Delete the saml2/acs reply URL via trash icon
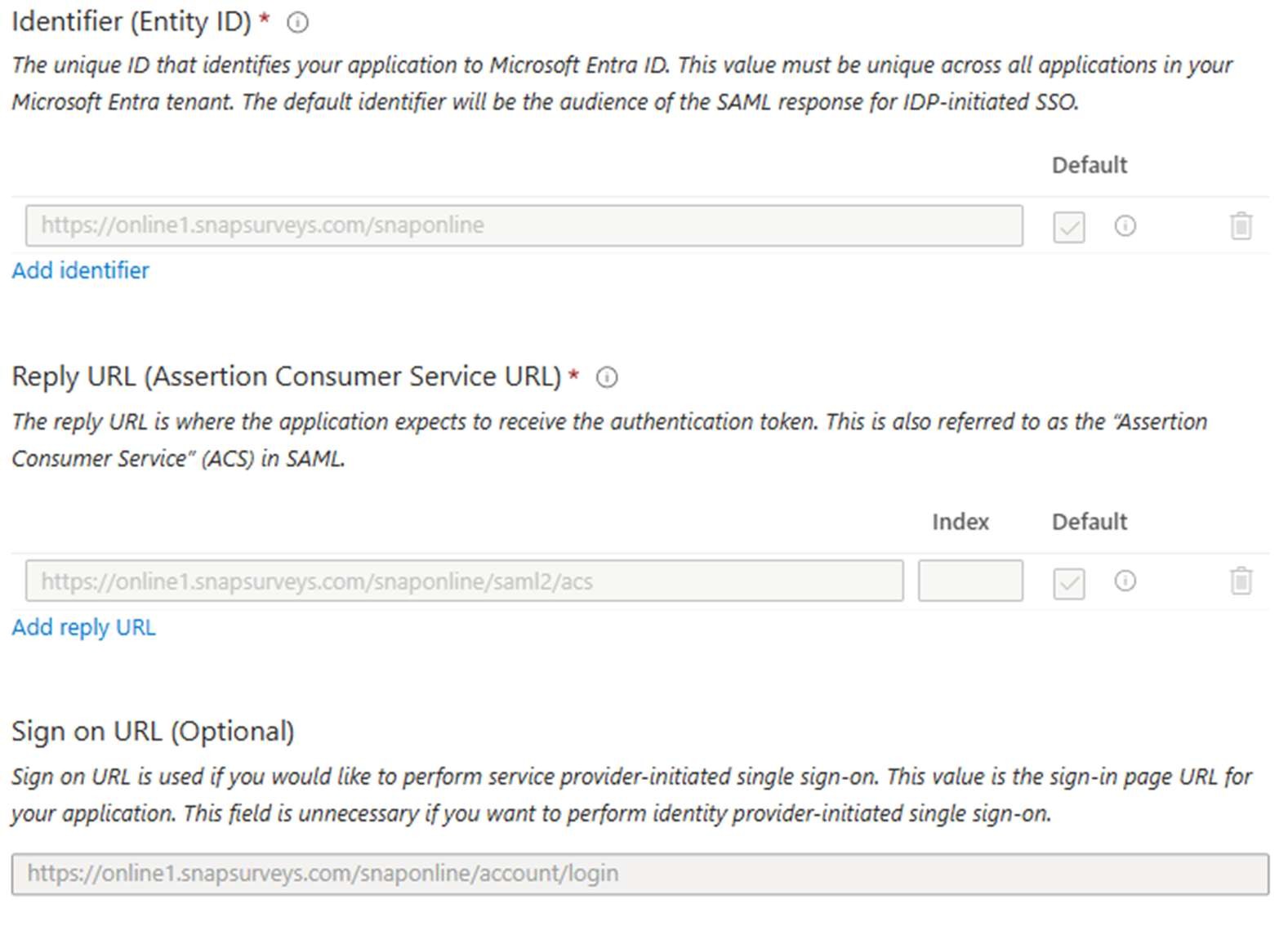Screen dimensions: 1288x926 click(1241, 581)
